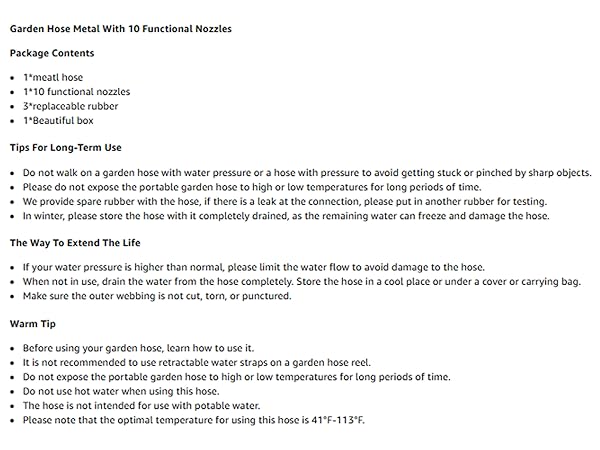The width and height of the screenshot is (600, 450).
Task: Select The Way To Extend The Life heading
Action: click(75, 243)
